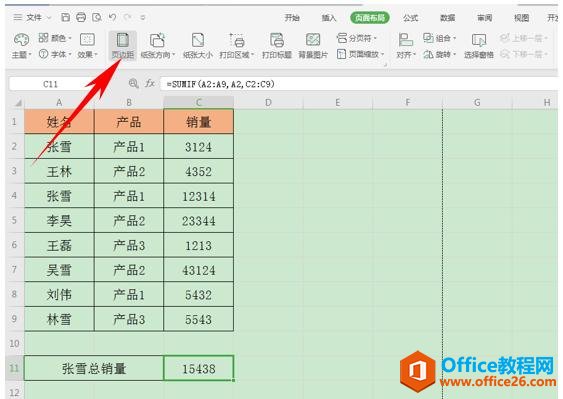This screenshot has height=399, width=563.
Task: Click the Undo arrow icon
Action: tap(112, 17)
